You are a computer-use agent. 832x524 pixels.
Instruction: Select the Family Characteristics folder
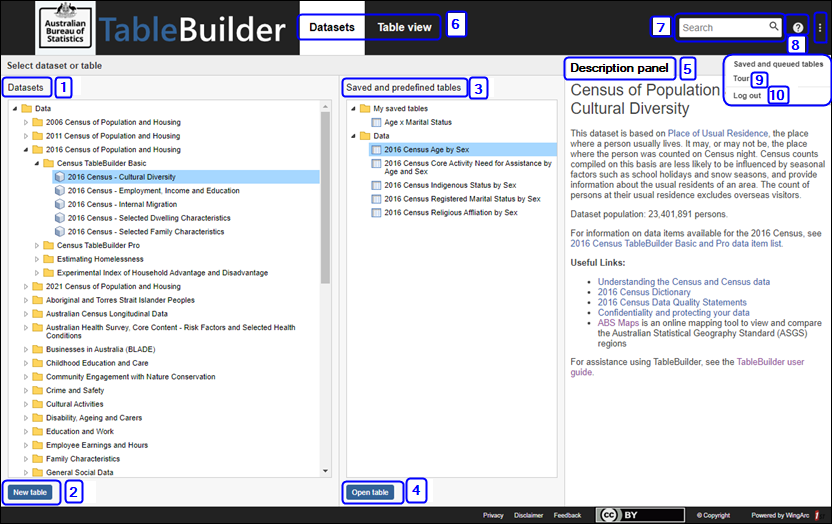(83, 459)
